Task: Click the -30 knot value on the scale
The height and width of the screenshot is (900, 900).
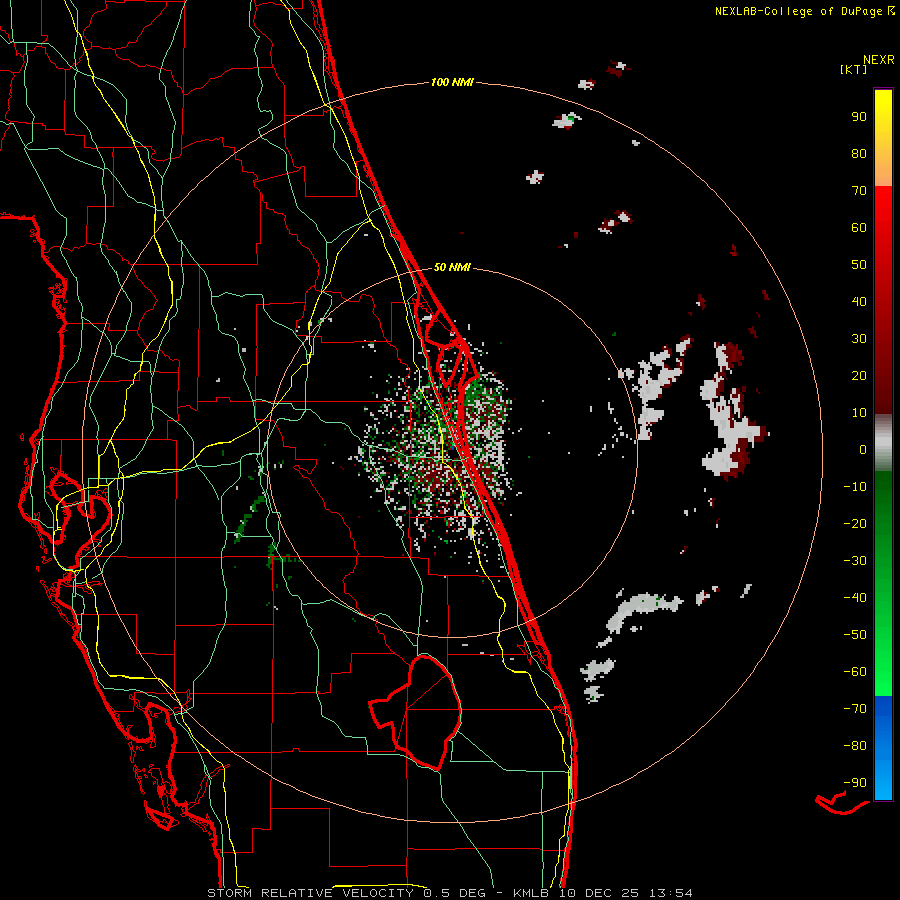Action: [855, 561]
